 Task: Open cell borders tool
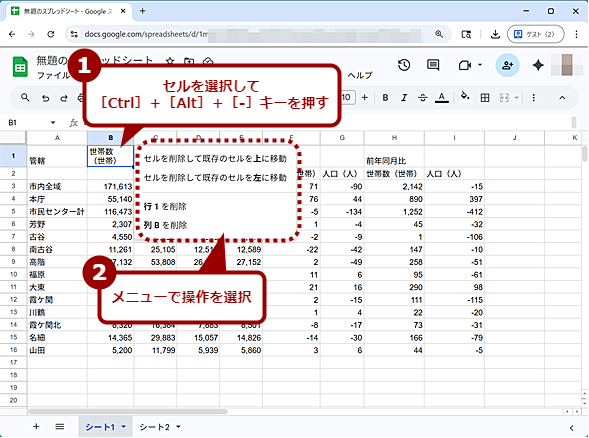pyautogui.click(x=485, y=98)
